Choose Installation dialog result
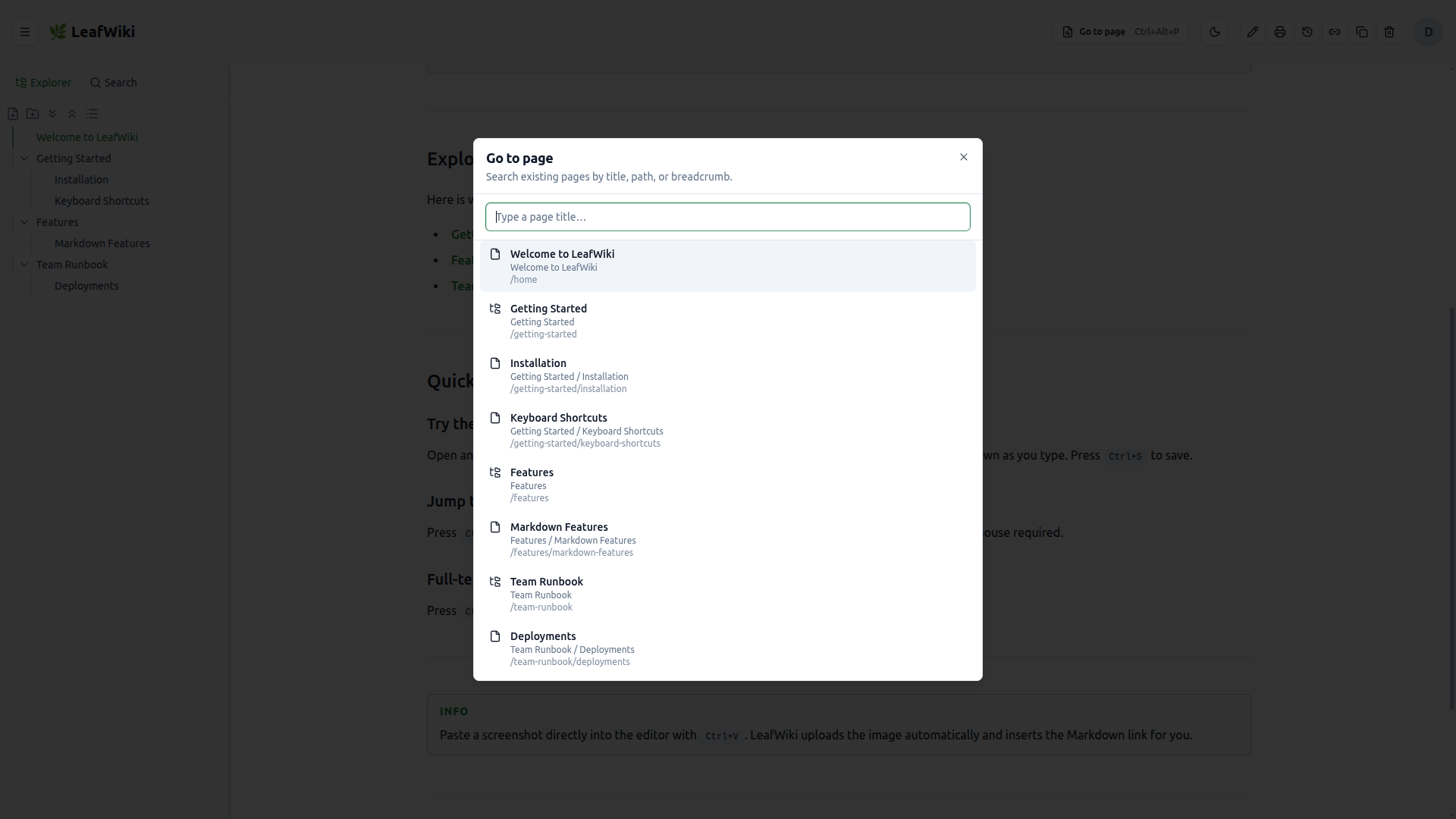This screenshot has width=1456, height=819. click(728, 375)
